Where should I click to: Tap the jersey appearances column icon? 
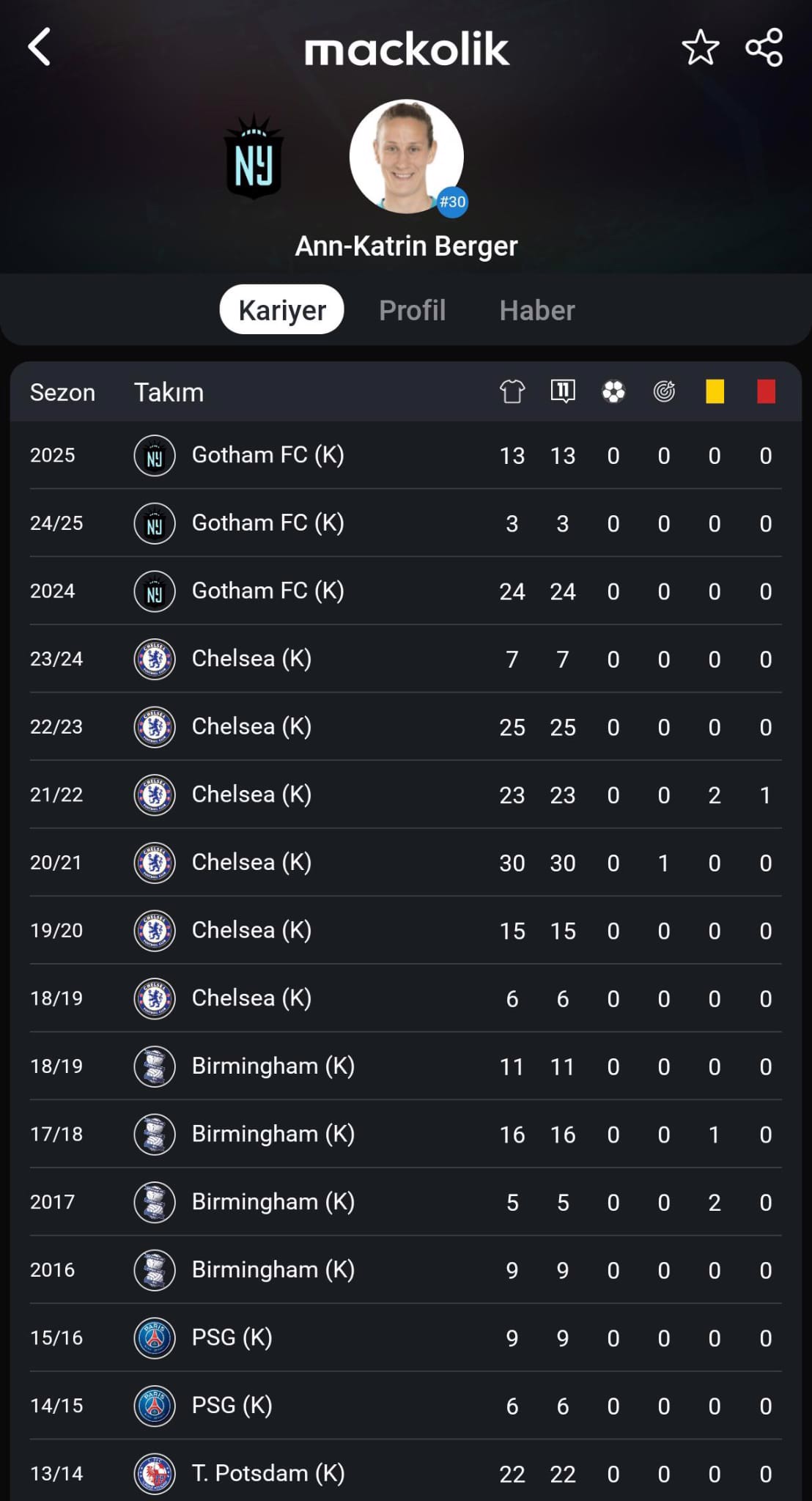(x=512, y=391)
